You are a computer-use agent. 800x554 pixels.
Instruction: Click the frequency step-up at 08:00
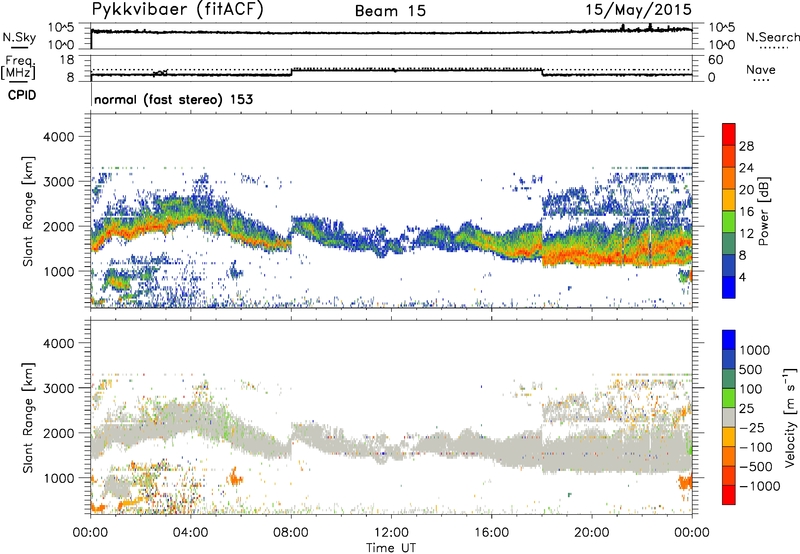pyautogui.click(x=291, y=72)
